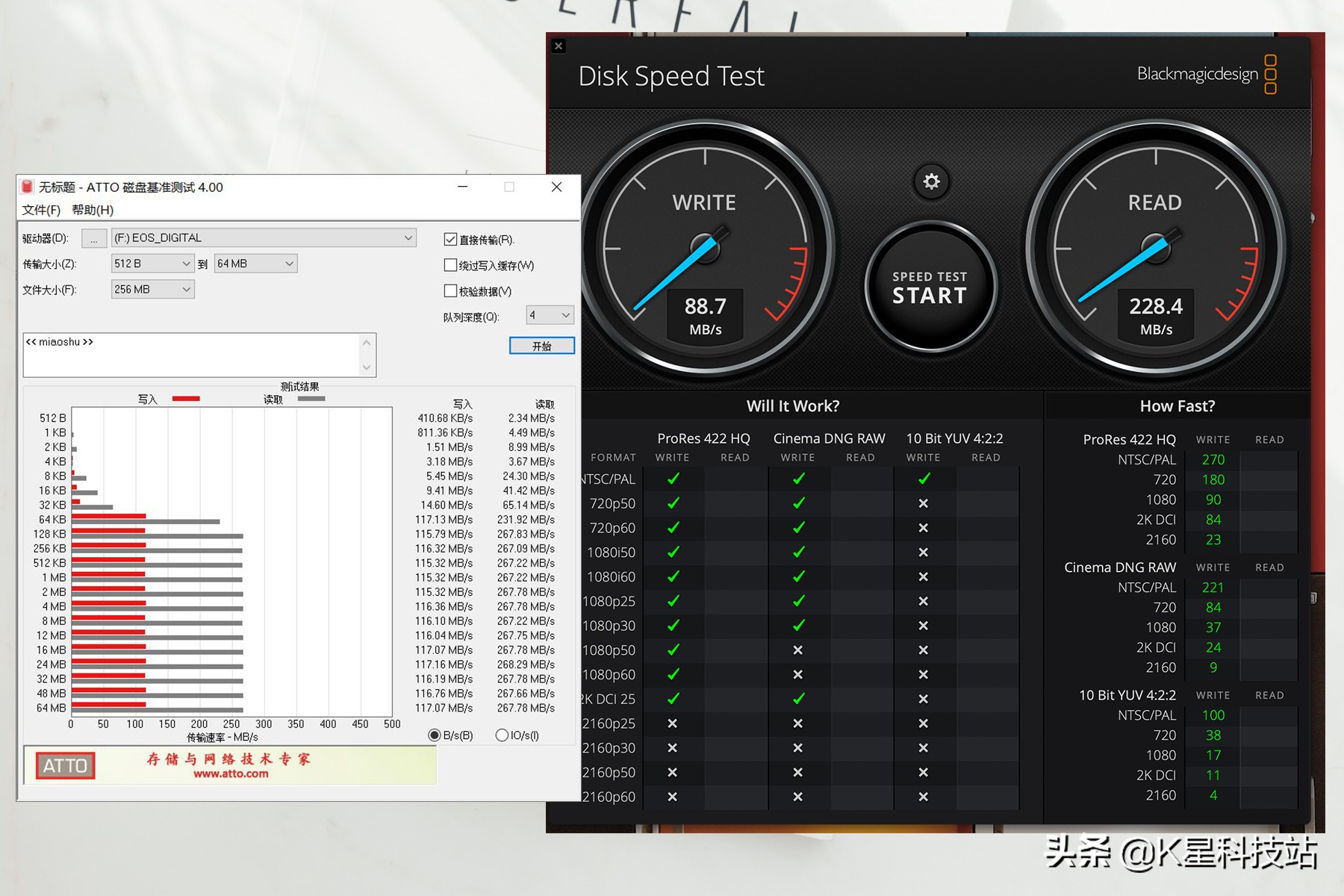
Task: Click the miaoshu description text field
Action: pos(192,355)
